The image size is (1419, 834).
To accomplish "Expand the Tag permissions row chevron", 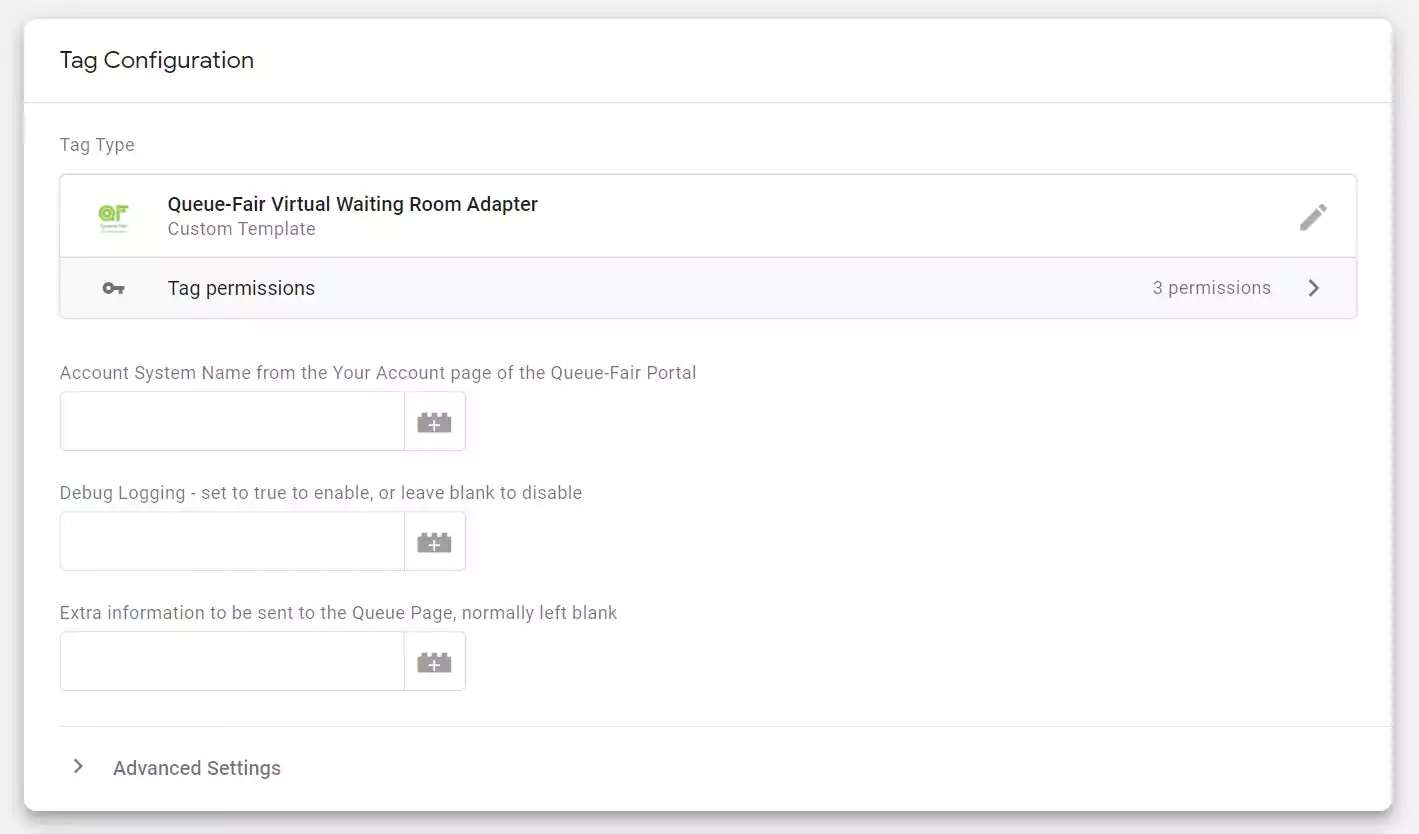I will (x=1315, y=288).
